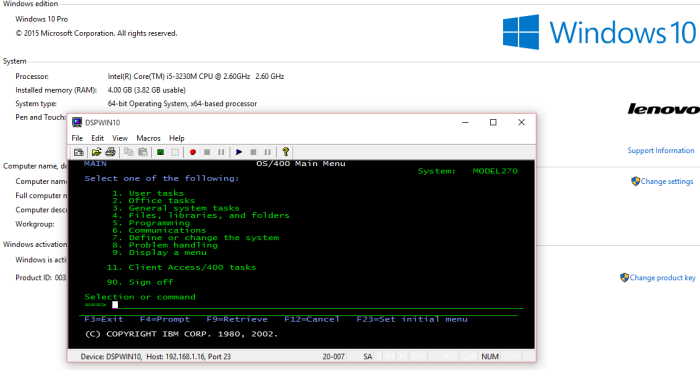Click the first toolbar icon in DSPWIN10

[x=79, y=152]
